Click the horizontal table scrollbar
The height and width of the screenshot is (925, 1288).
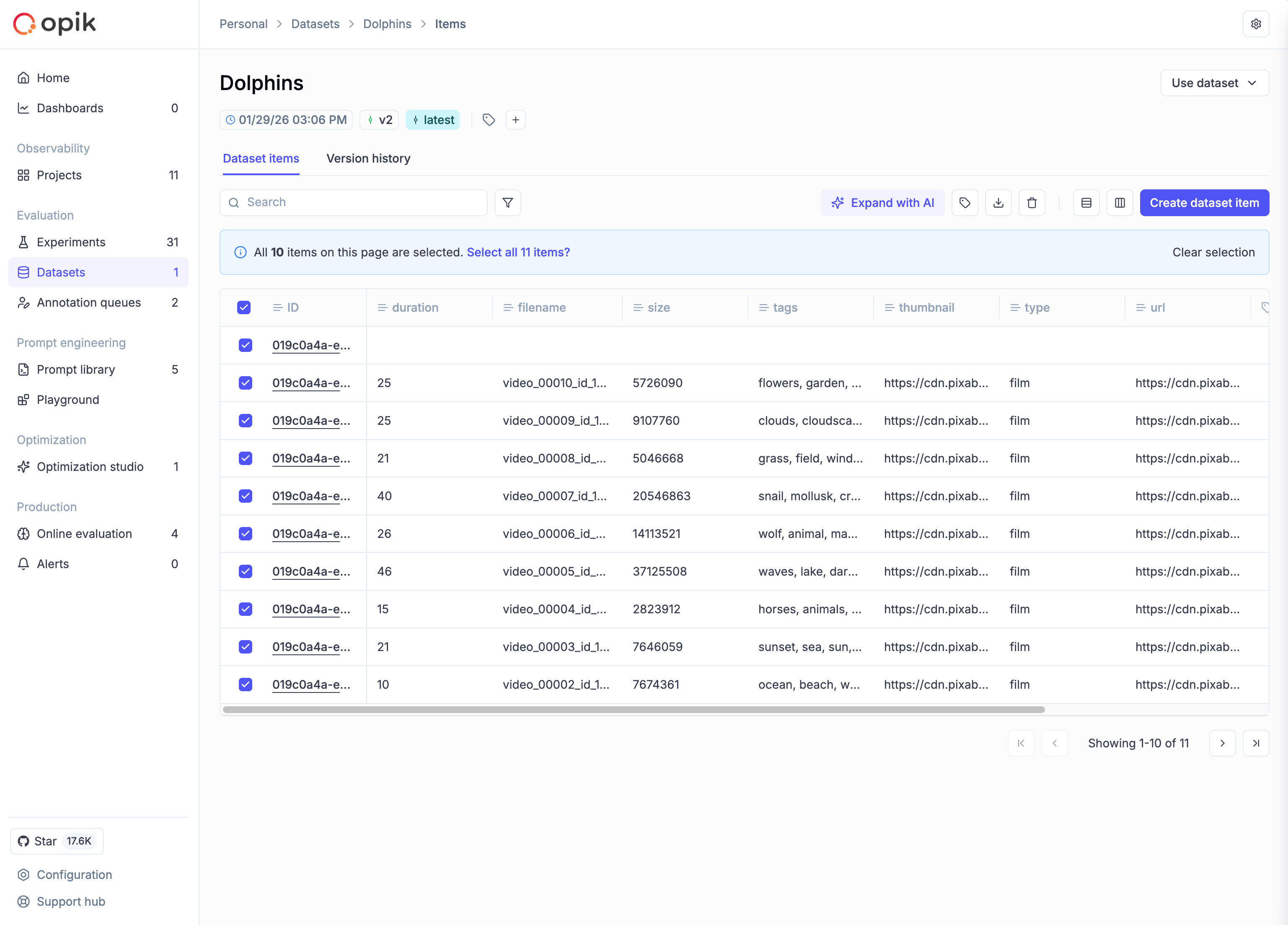coord(633,709)
